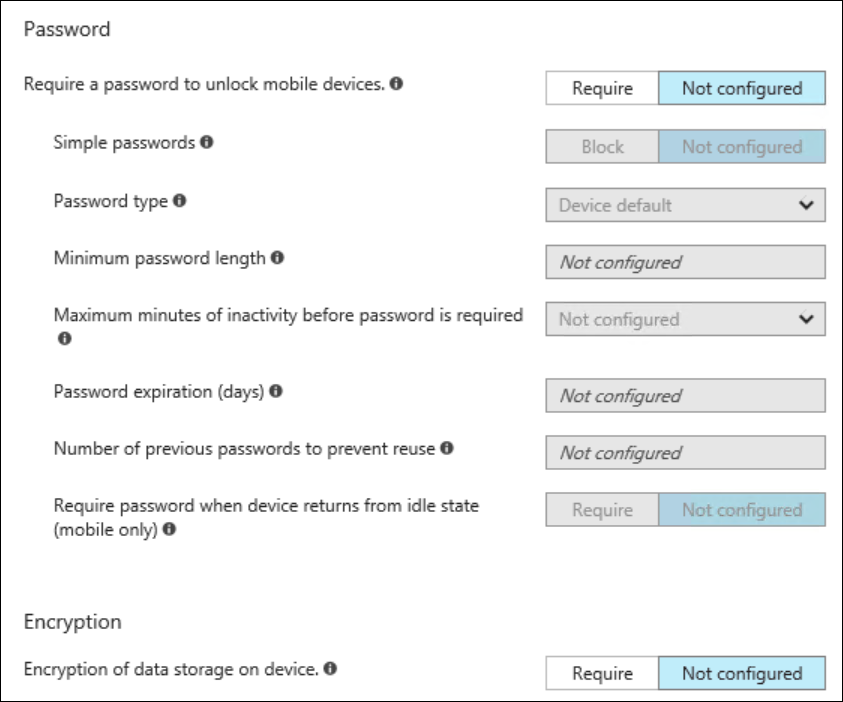Focus the Password expiration days field
Image resolution: width=843 pixels, height=702 pixels.
685,396
